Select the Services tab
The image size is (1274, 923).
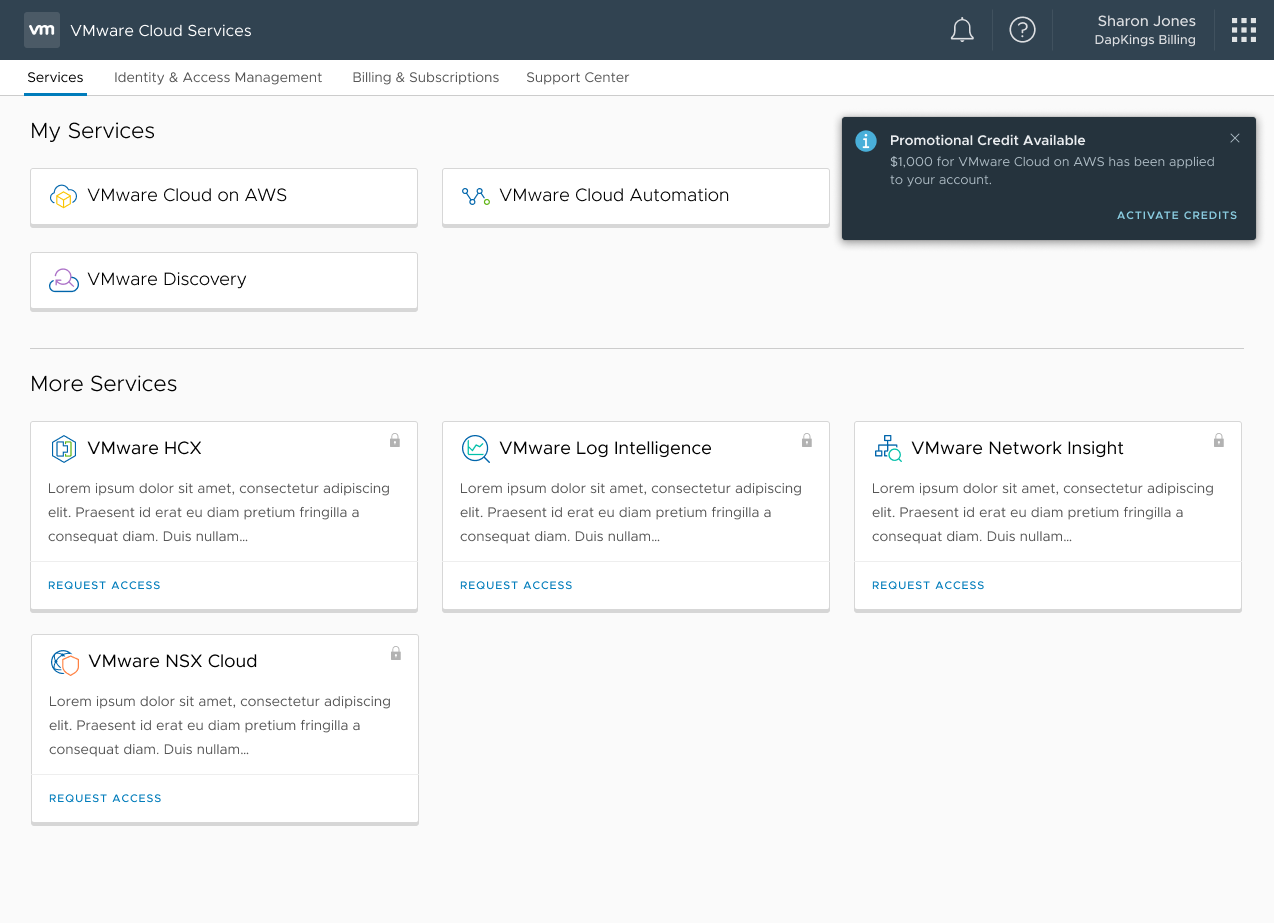click(55, 77)
